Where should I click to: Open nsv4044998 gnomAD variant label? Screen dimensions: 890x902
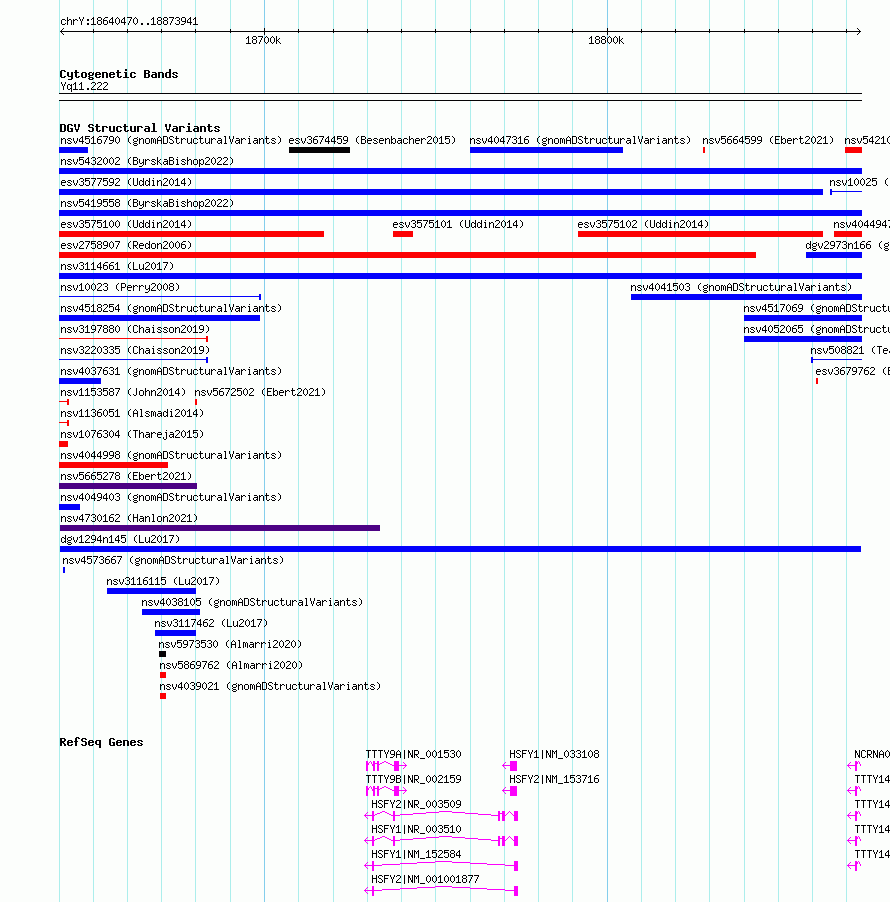[x=171, y=455]
